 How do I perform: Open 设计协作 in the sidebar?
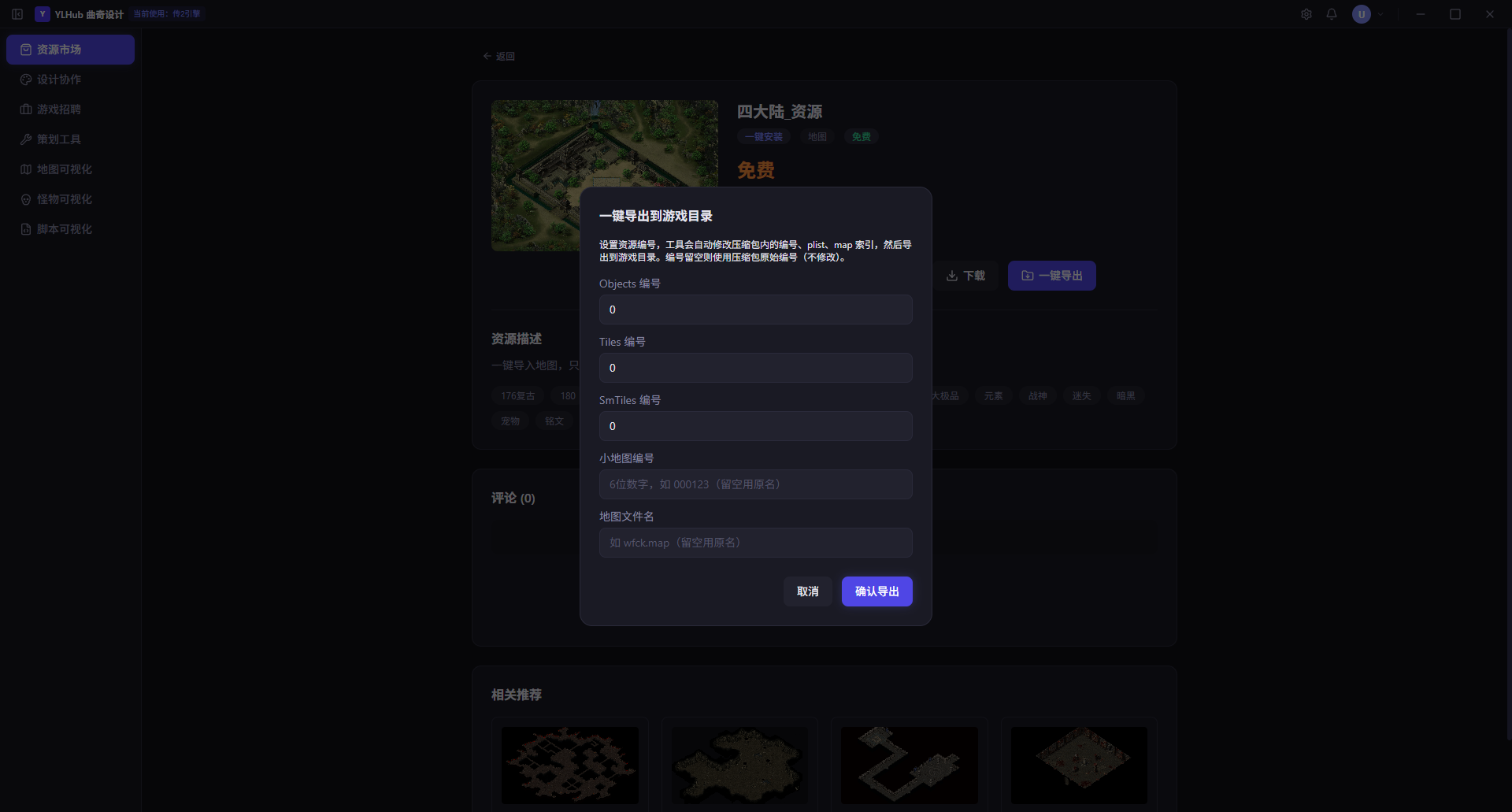point(70,80)
